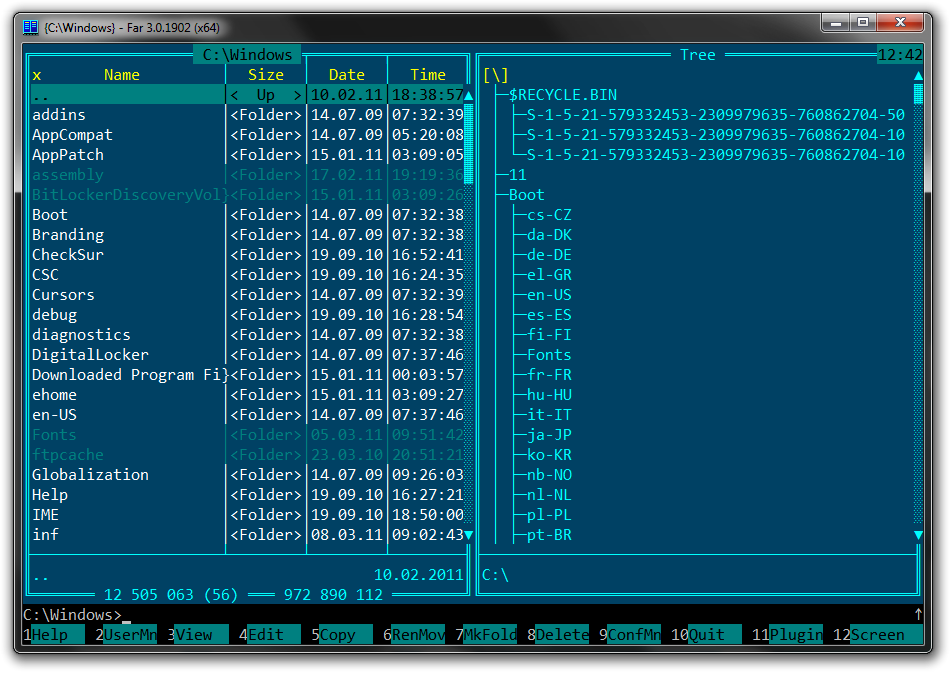Screen dimensions: 950x673
Task: Select the Boot folder in the tree
Action: coord(526,195)
